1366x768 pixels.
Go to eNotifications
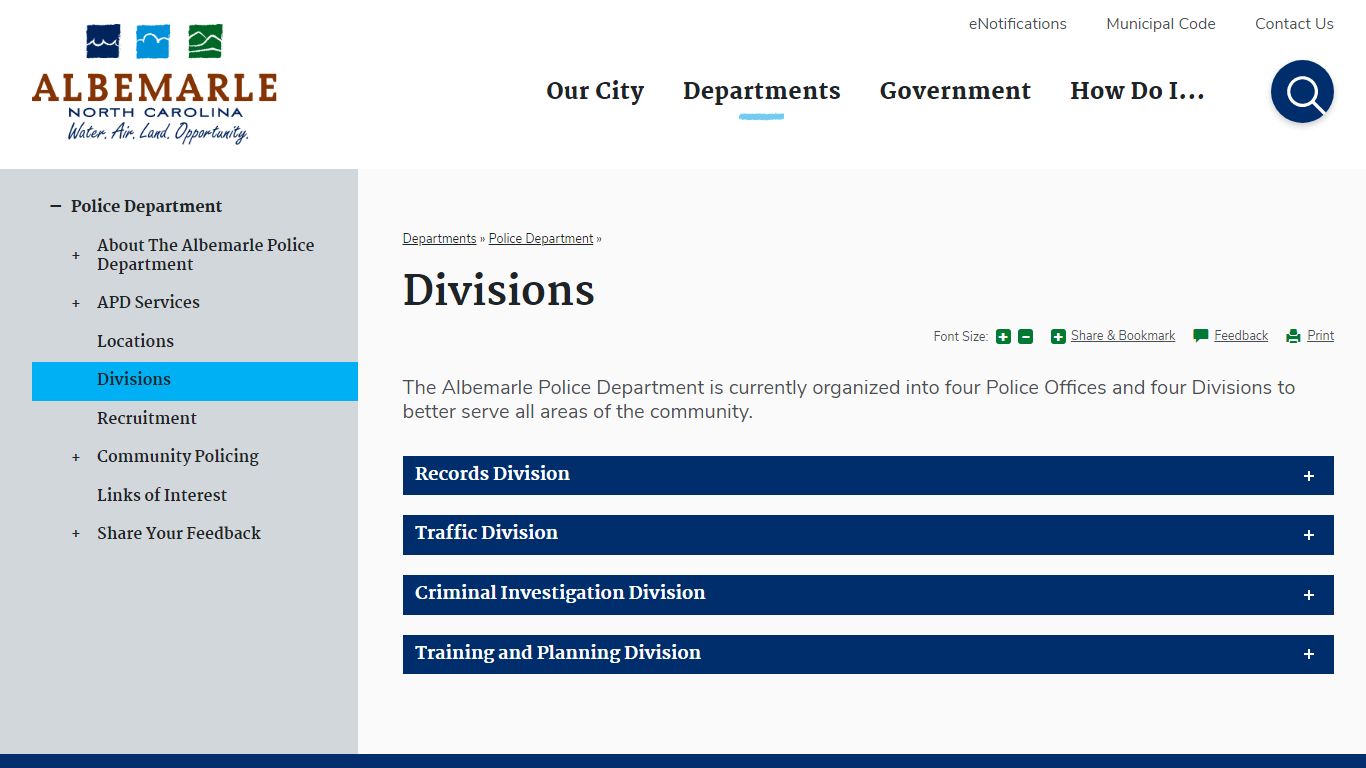pyautogui.click(x=1018, y=24)
